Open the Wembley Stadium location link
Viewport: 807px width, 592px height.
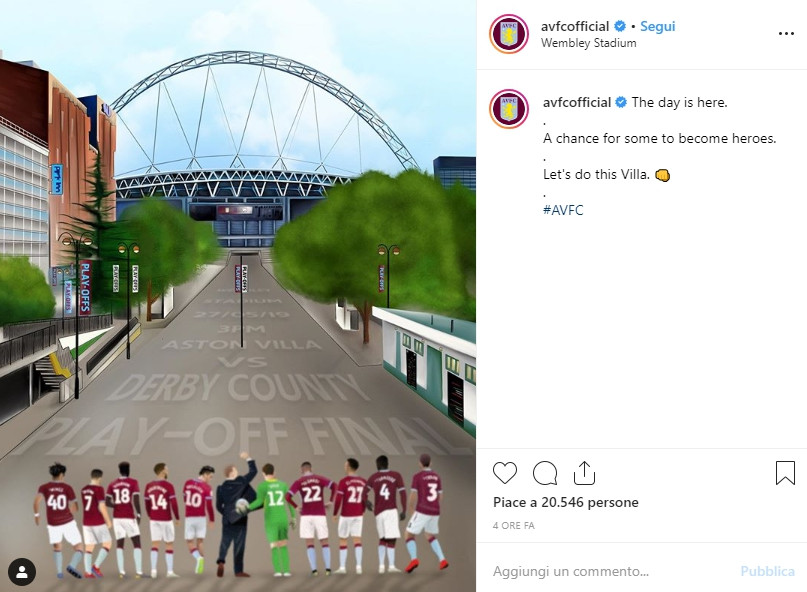588,43
